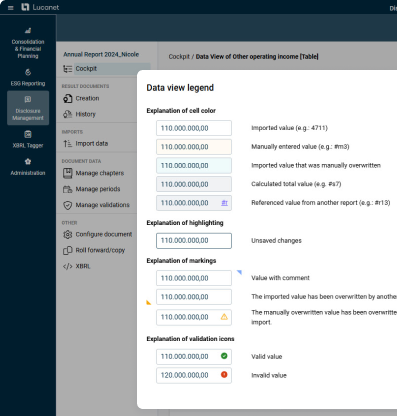Click the yellow warning triangle icon

pos(224,317)
